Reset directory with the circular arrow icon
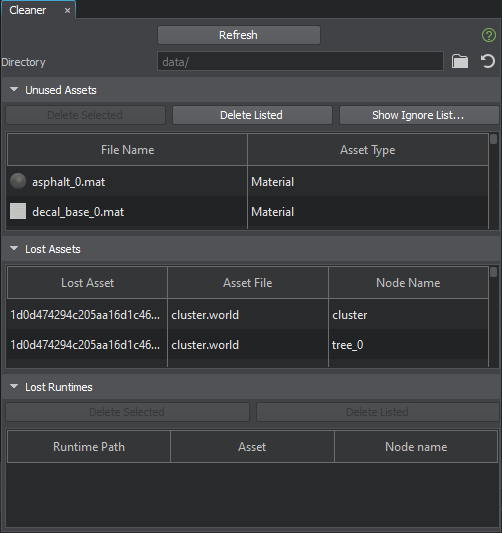The image size is (502, 533). 487,62
